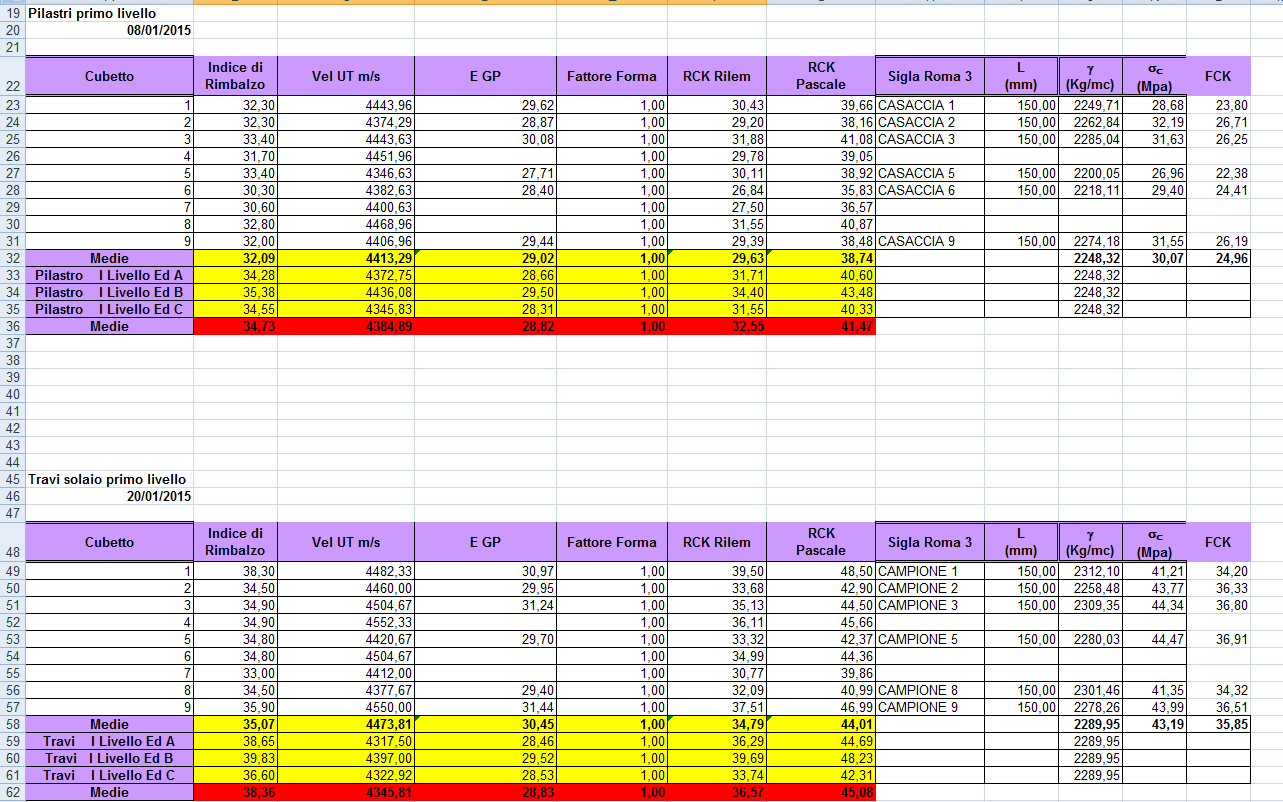
Task: Click the red cell showing 4384,89
Action: tap(346, 326)
